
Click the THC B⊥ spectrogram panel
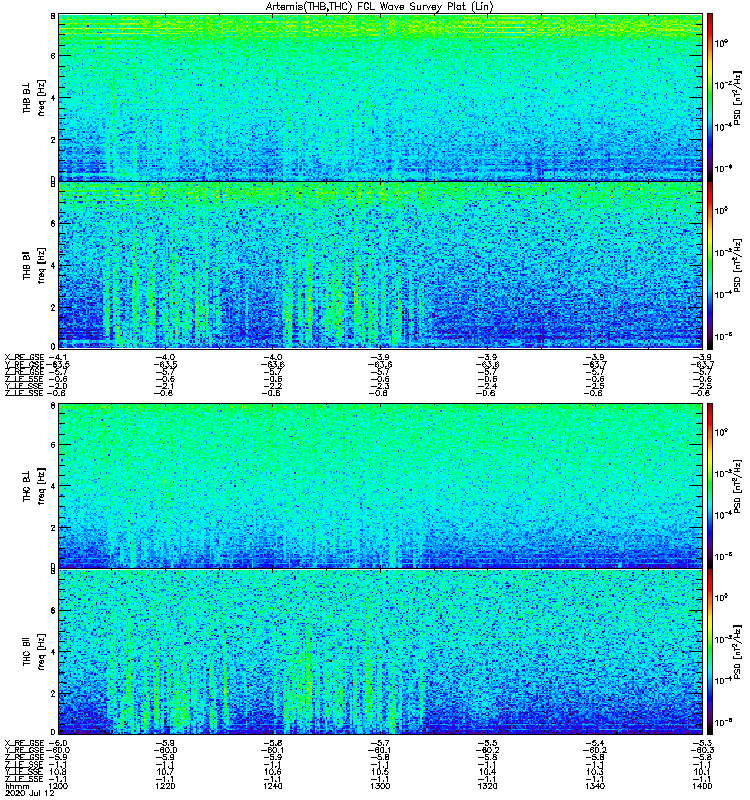pos(380,486)
